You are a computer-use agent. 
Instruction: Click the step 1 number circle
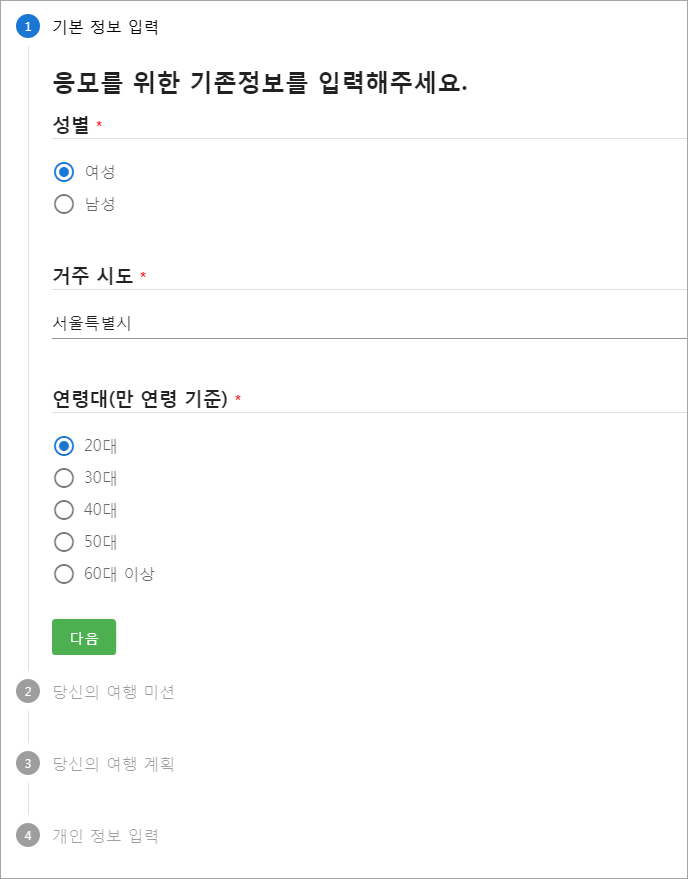[x=28, y=27]
